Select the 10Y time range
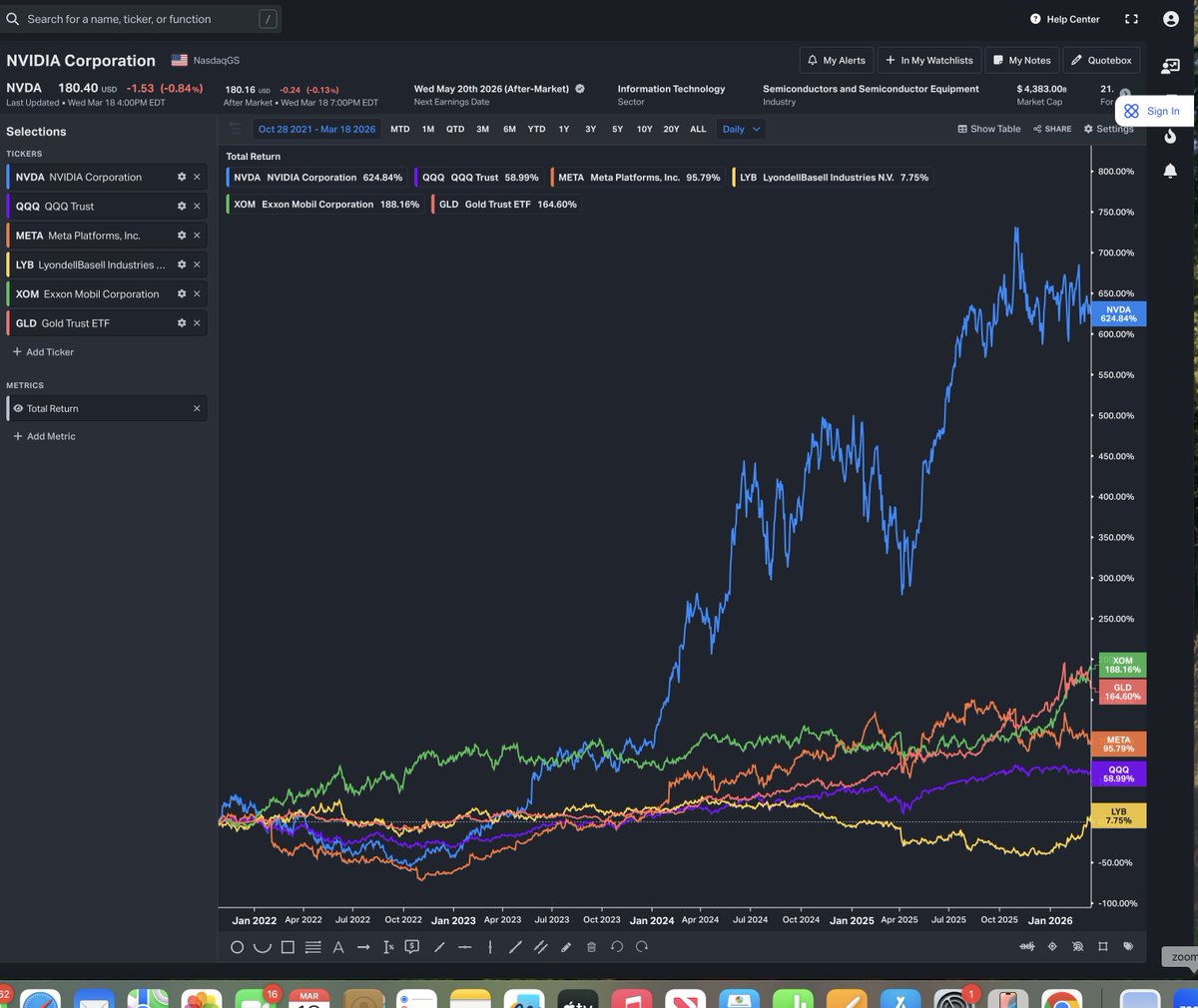 (x=644, y=129)
